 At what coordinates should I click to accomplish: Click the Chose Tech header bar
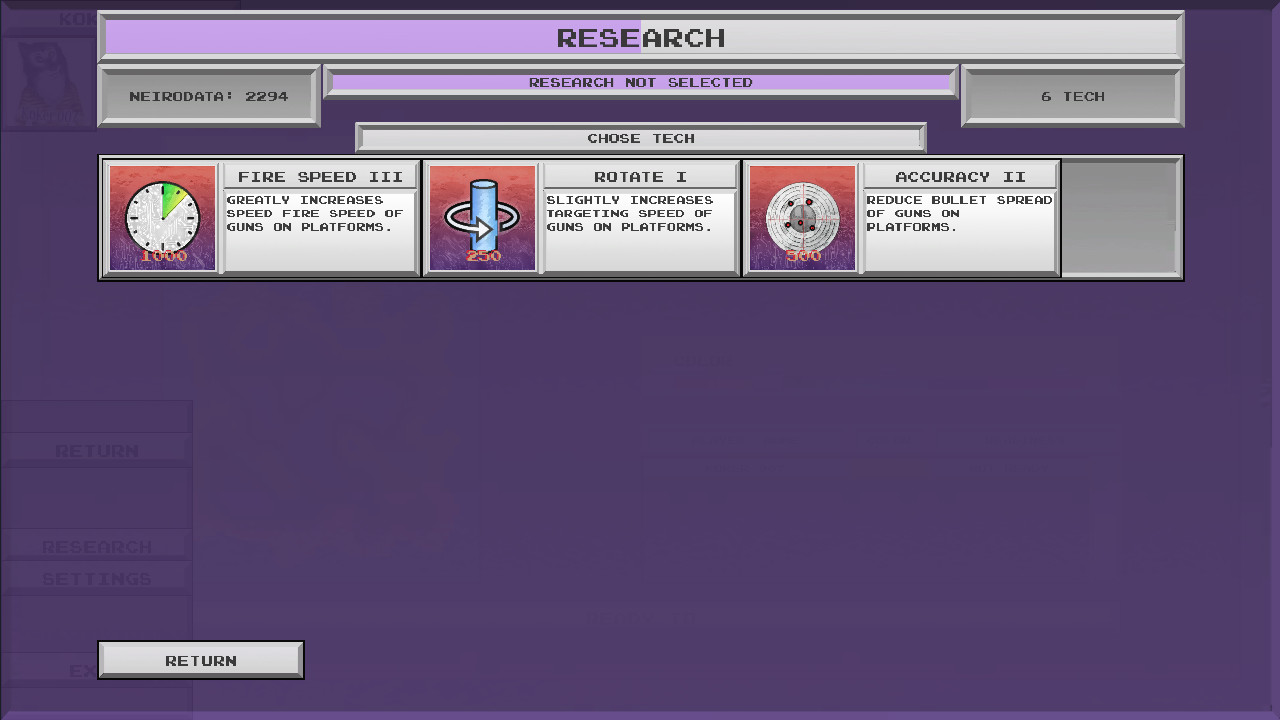pyautogui.click(x=640, y=138)
